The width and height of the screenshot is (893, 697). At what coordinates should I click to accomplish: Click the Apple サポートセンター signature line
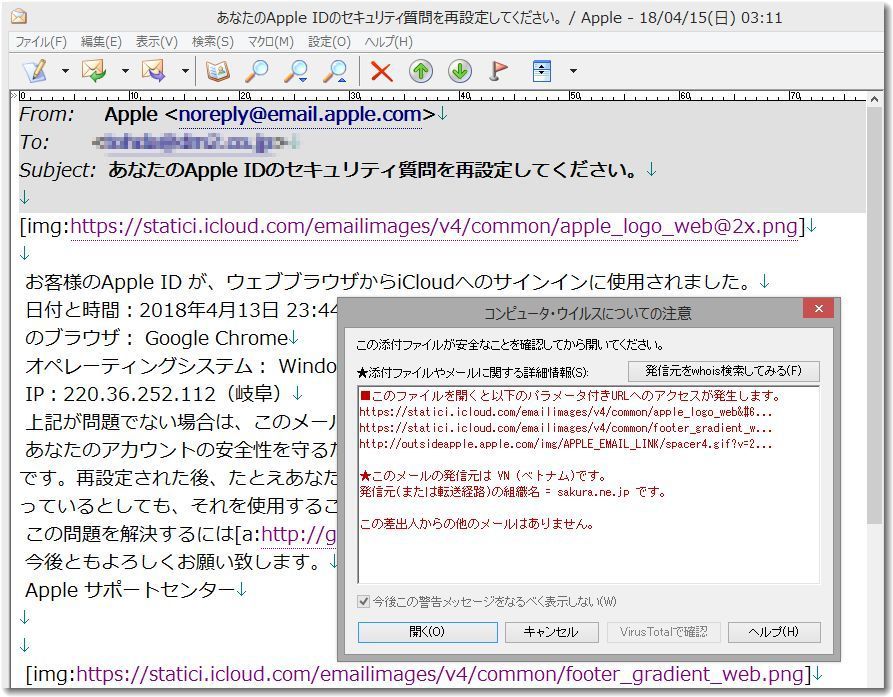pyautogui.click(x=130, y=590)
